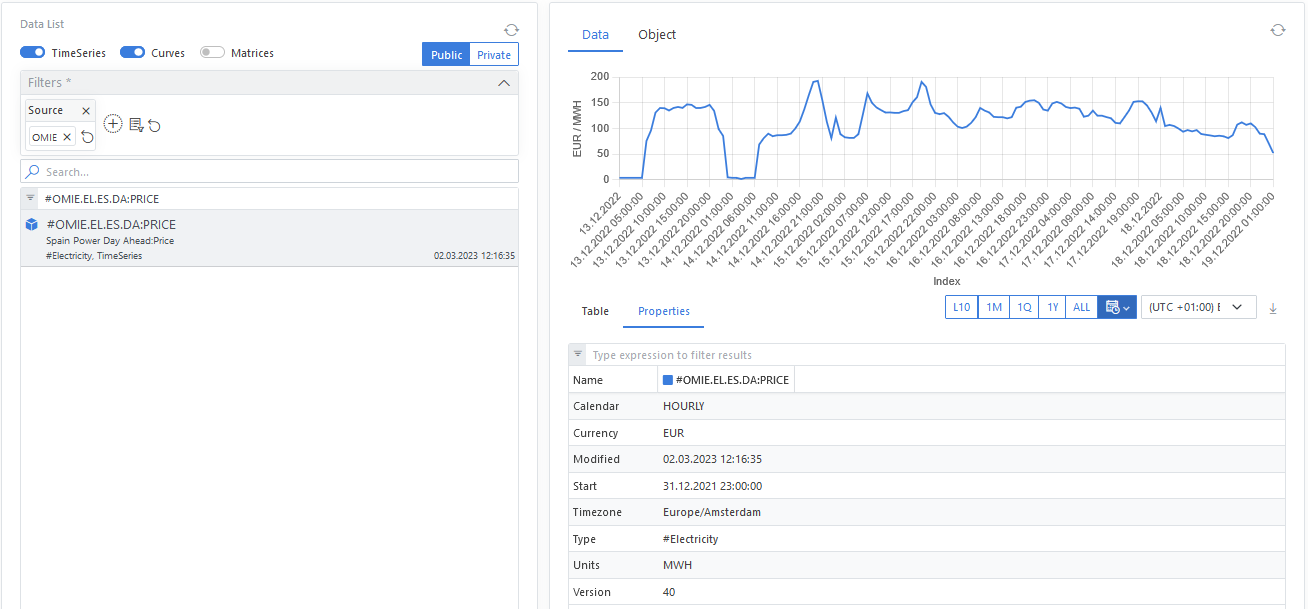Reset the Source filter values
Viewport: 1308px width, 609px height.
pos(87,137)
